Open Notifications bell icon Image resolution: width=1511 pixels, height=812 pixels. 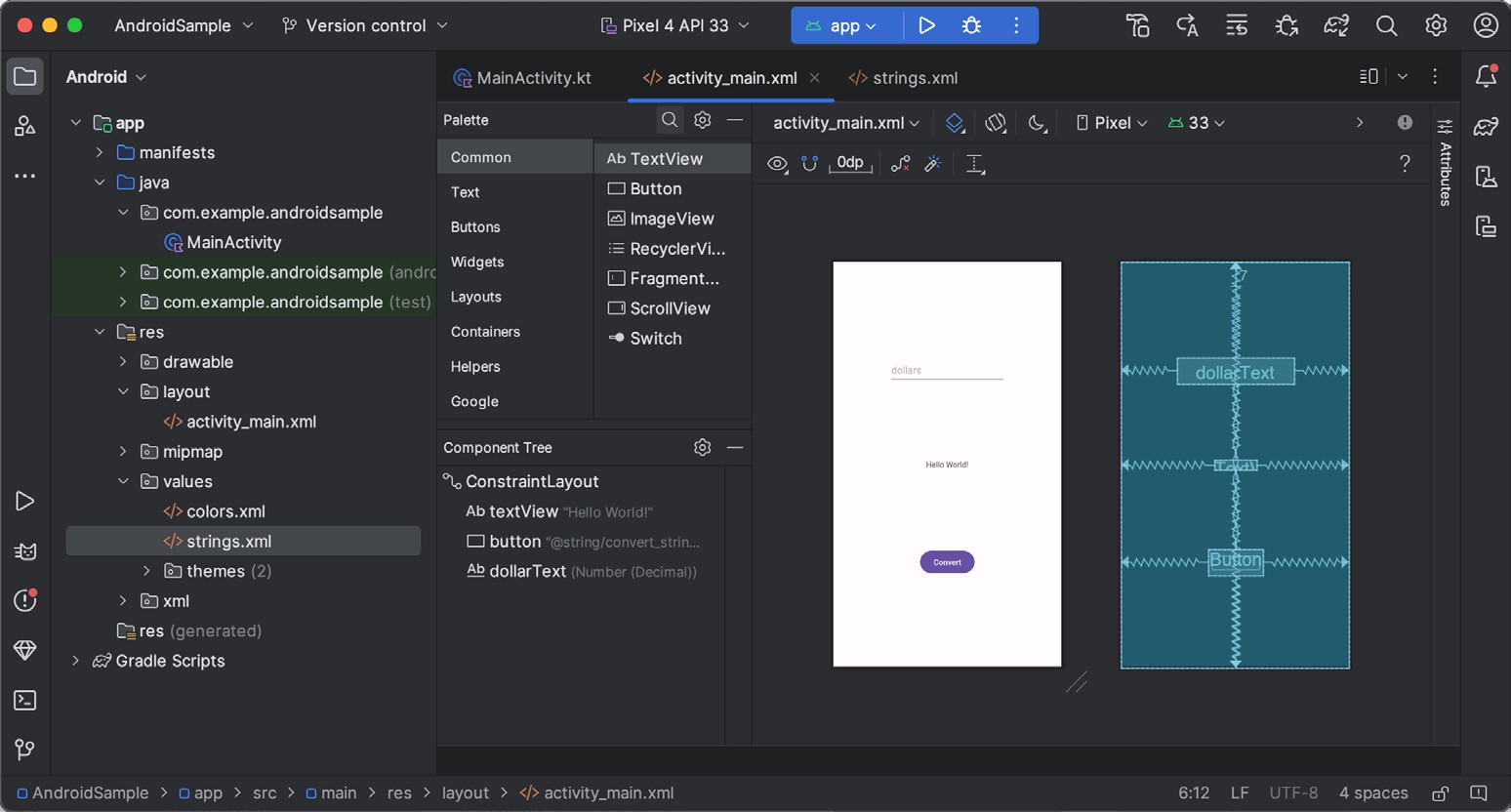click(x=1486, y=76)
